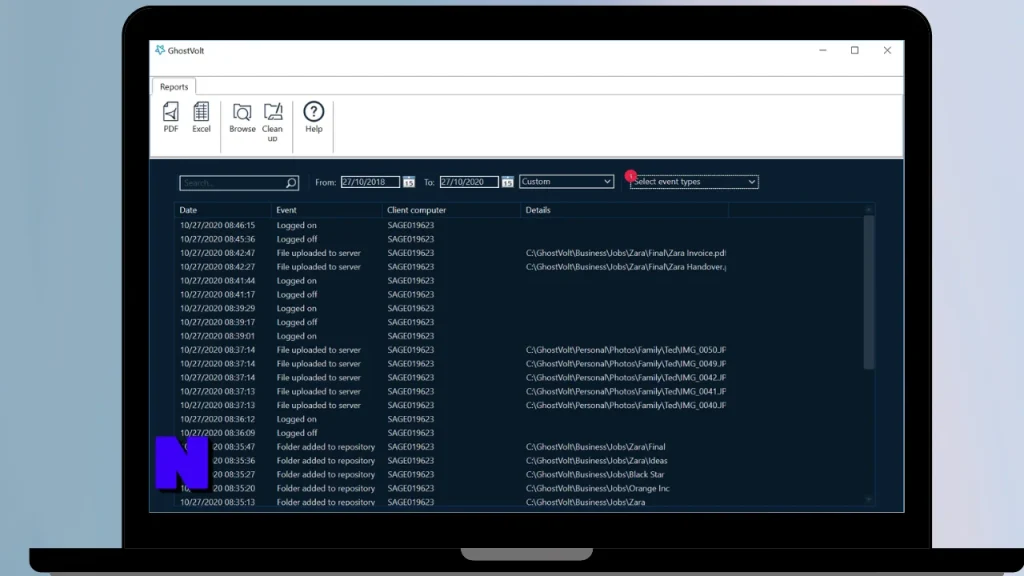Select the Logged on row at 08:41:44

[519, 281]
